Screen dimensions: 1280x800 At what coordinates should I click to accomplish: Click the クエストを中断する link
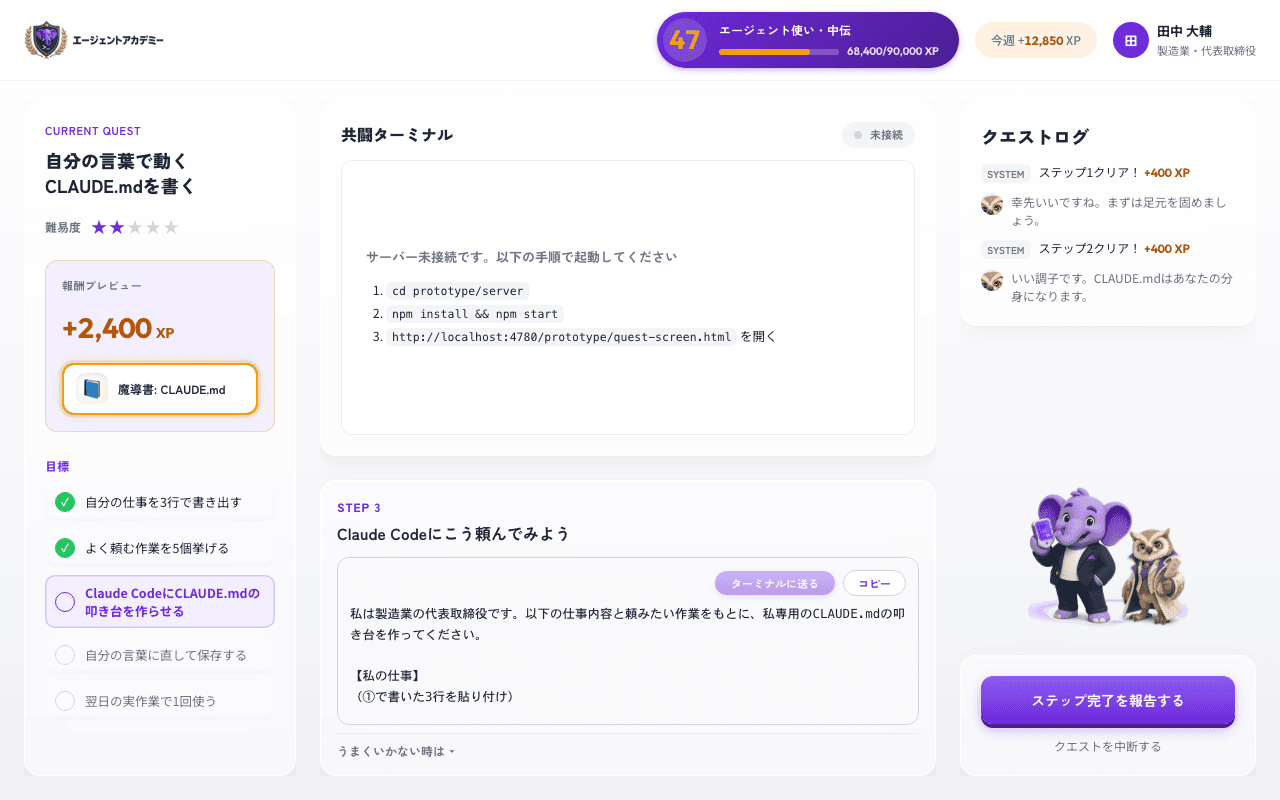[x=1108, y=746]
